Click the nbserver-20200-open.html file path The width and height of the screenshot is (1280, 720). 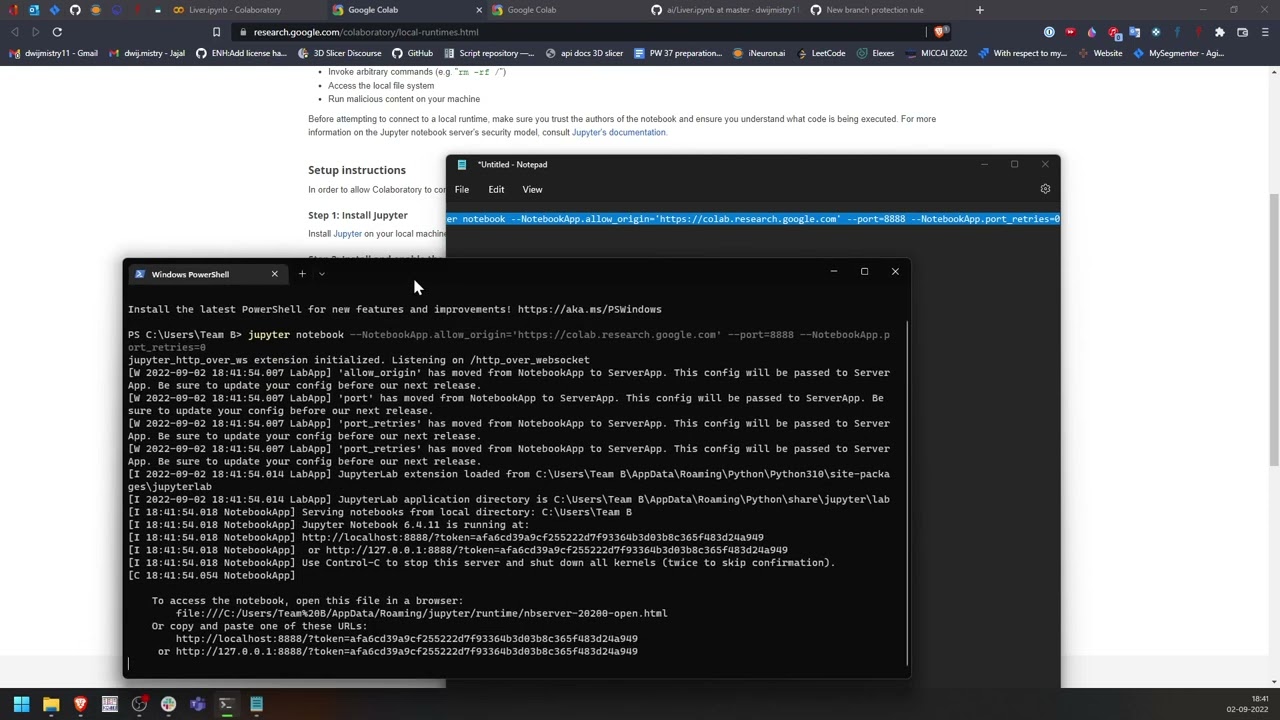[x=421, y=613]
